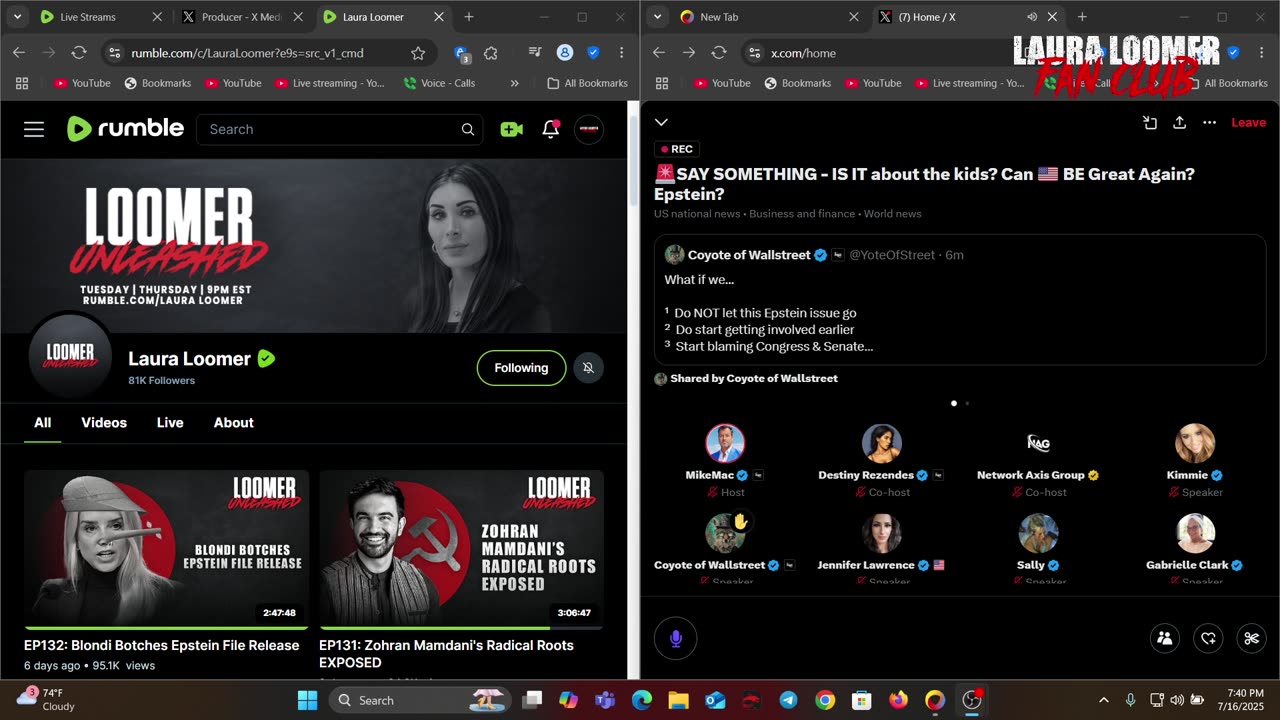The width and height of the screenshot is (1280, 720).
Task: Click the Rumble search input field
Action: click(330, 129)
